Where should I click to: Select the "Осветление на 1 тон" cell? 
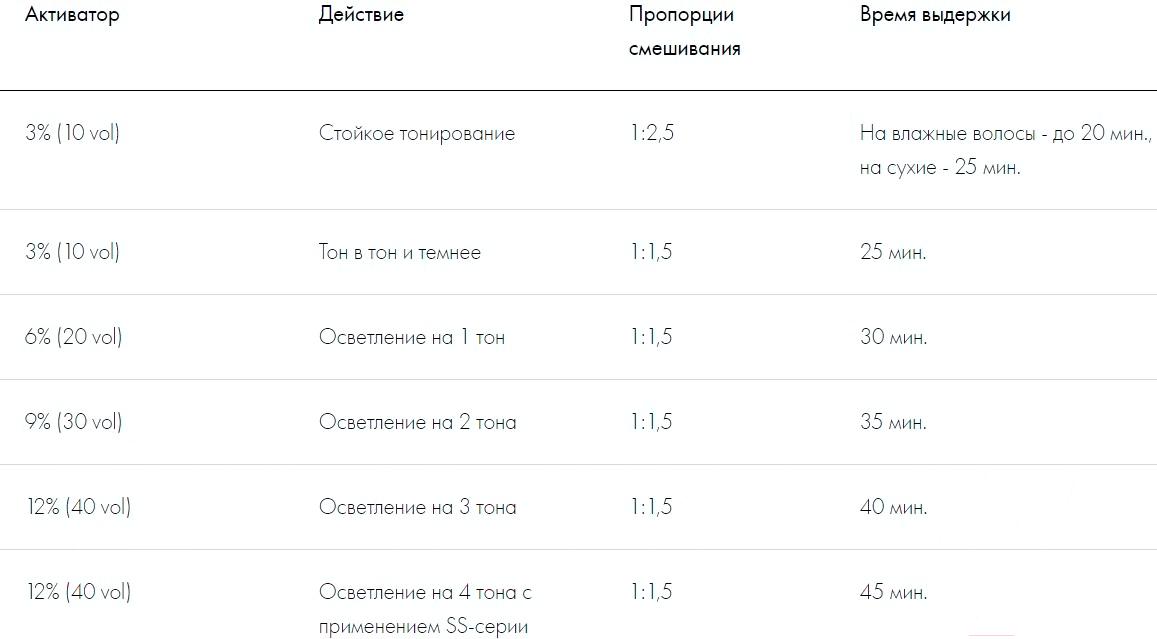[412, 337]
